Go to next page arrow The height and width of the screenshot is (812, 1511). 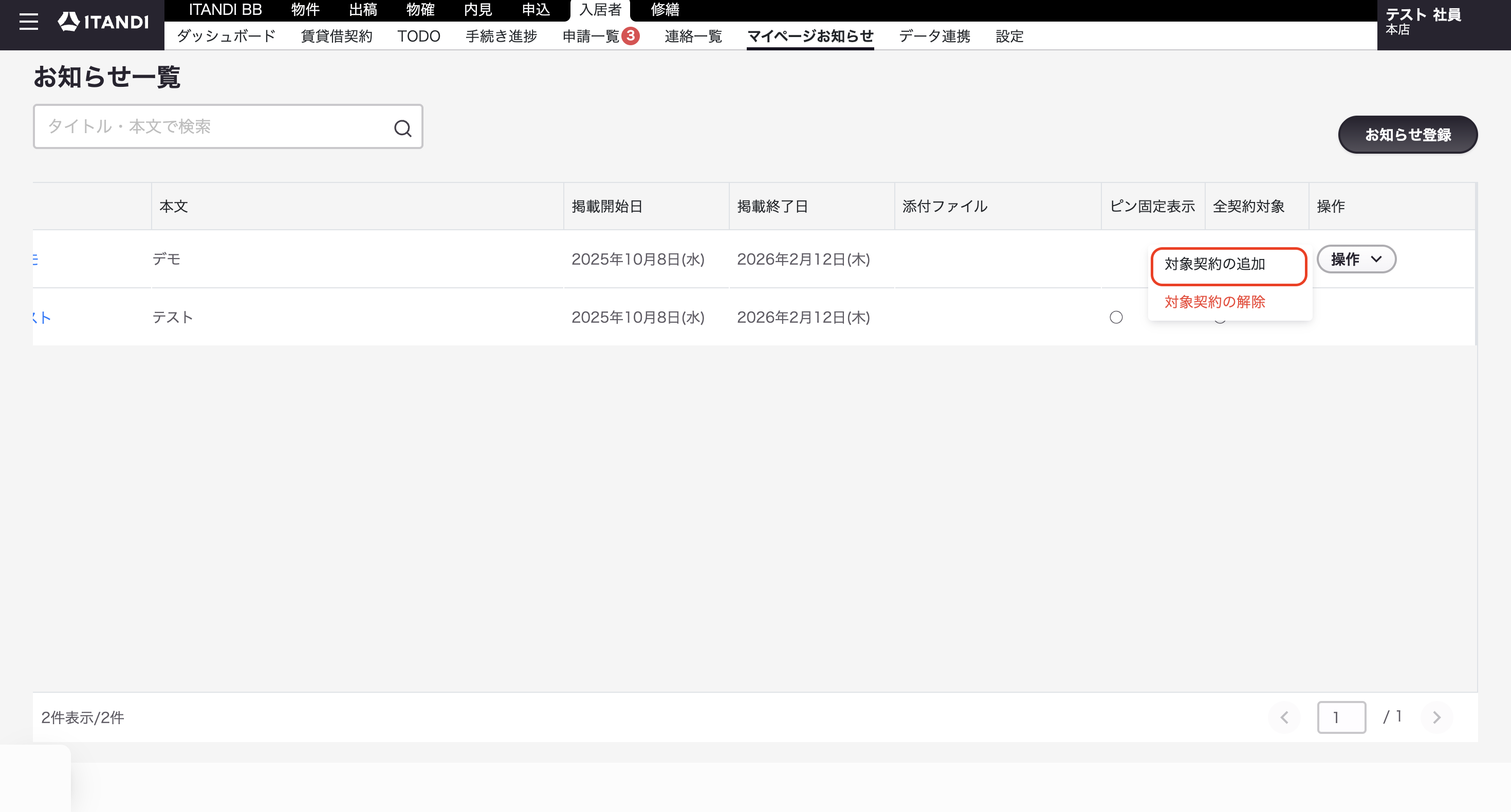[x=1436, y=717]
